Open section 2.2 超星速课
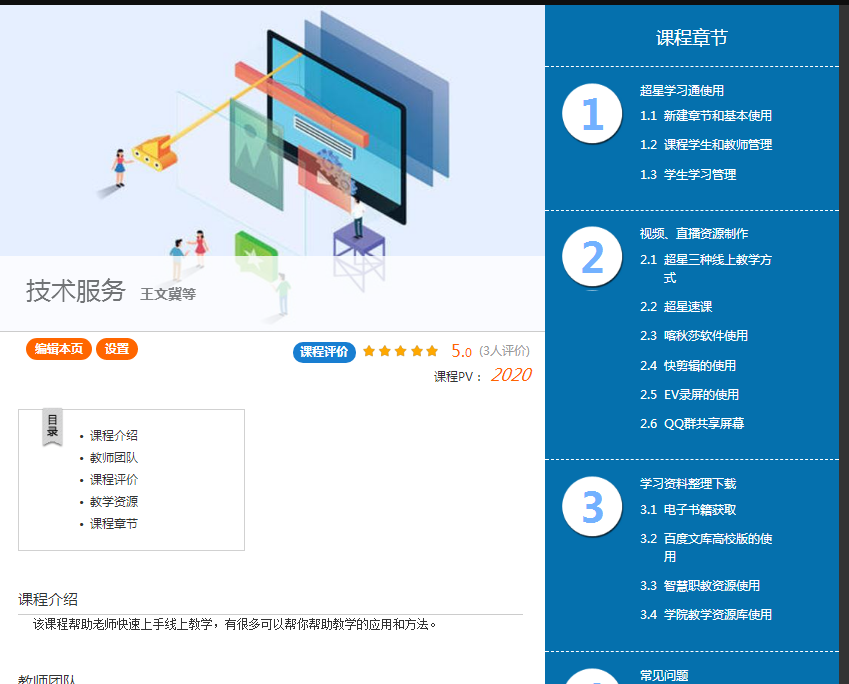The height and width of the screenshot is (684, 849). (676, 307)
